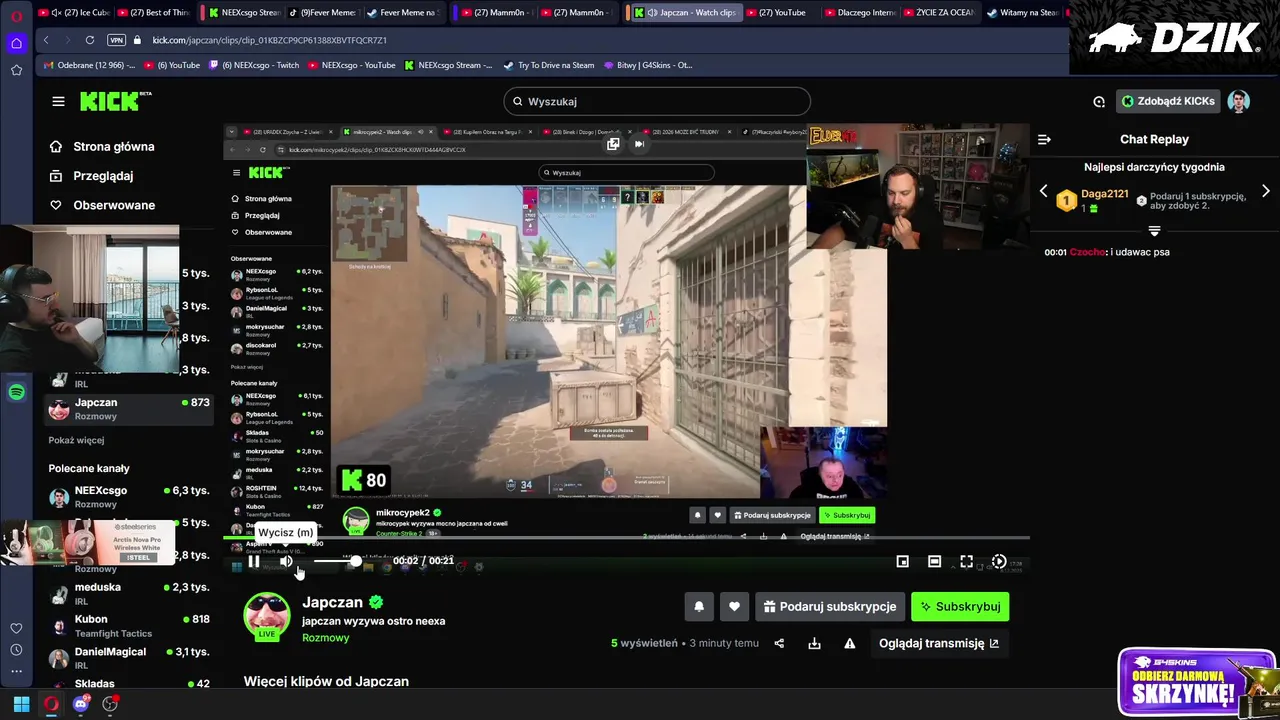Viewport: 1280px width, 720px height.
Task: Click Podaruj subskrypcje button
Action: coord(830,606)
